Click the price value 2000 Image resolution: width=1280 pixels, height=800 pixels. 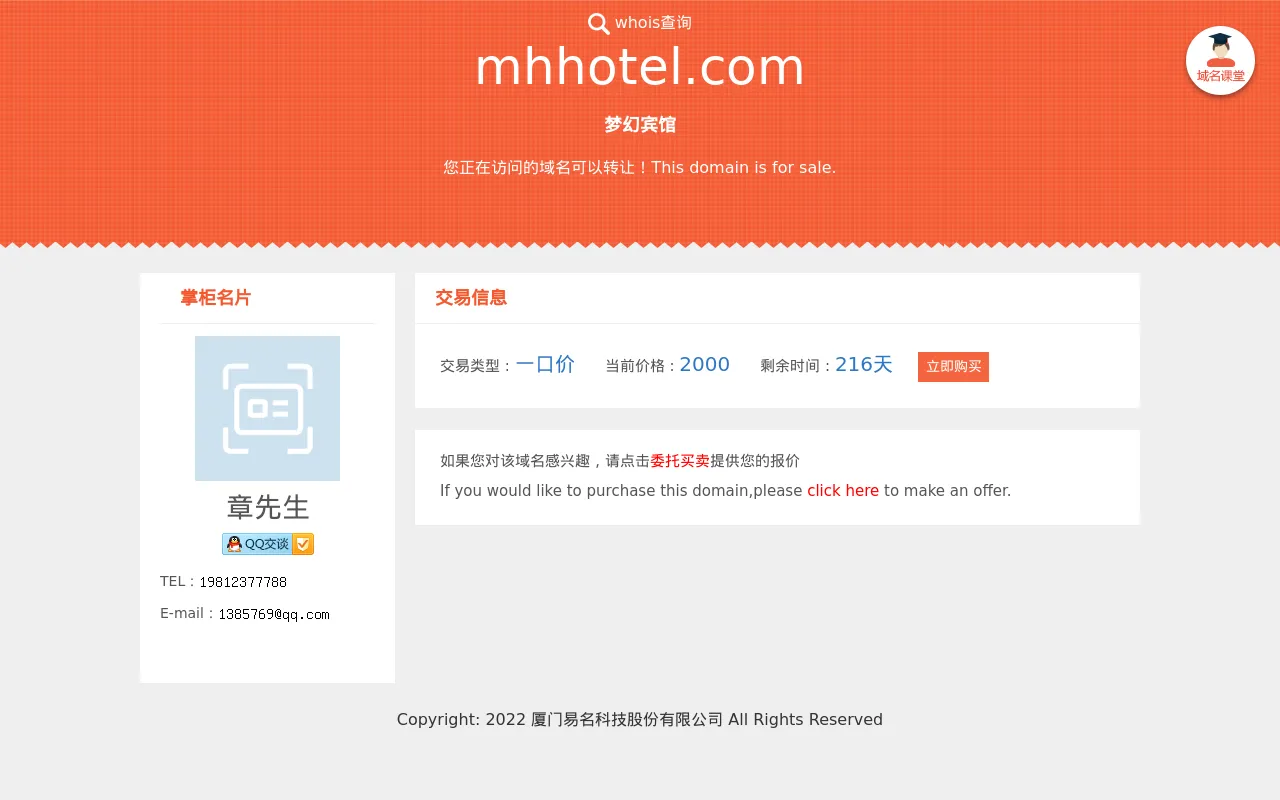point(705,365)
